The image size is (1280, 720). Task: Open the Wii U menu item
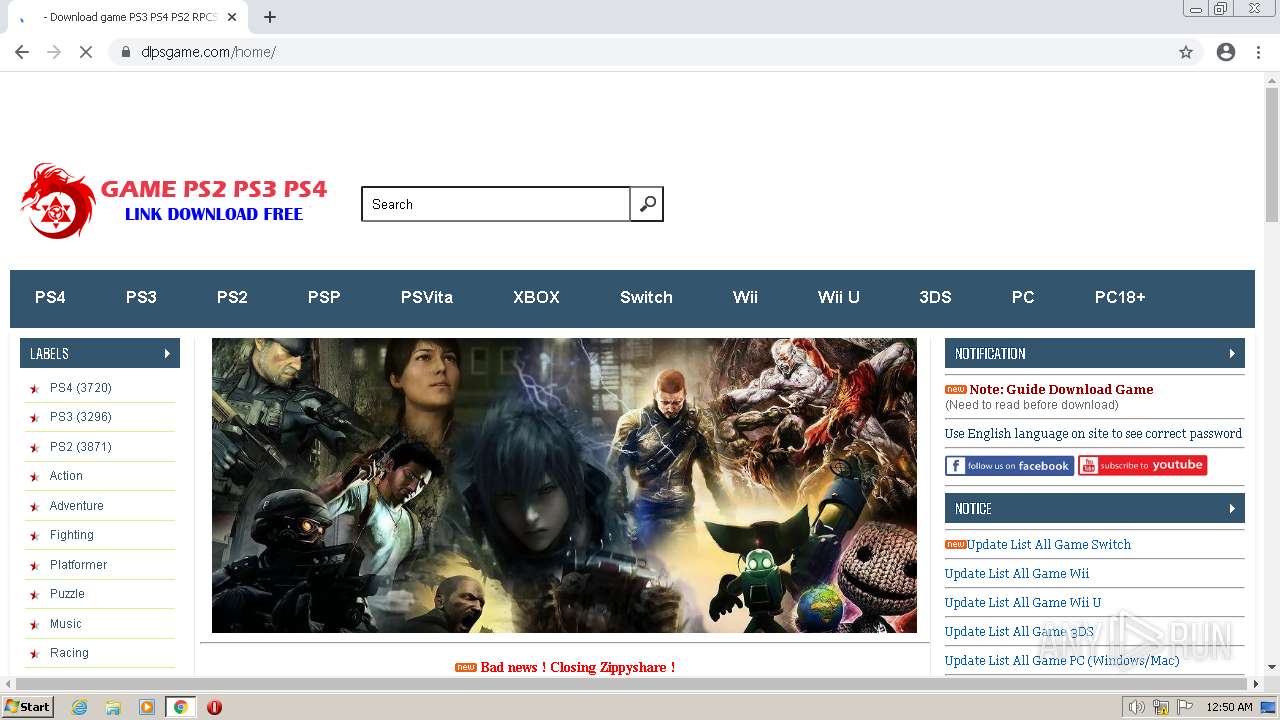[838, 297]
